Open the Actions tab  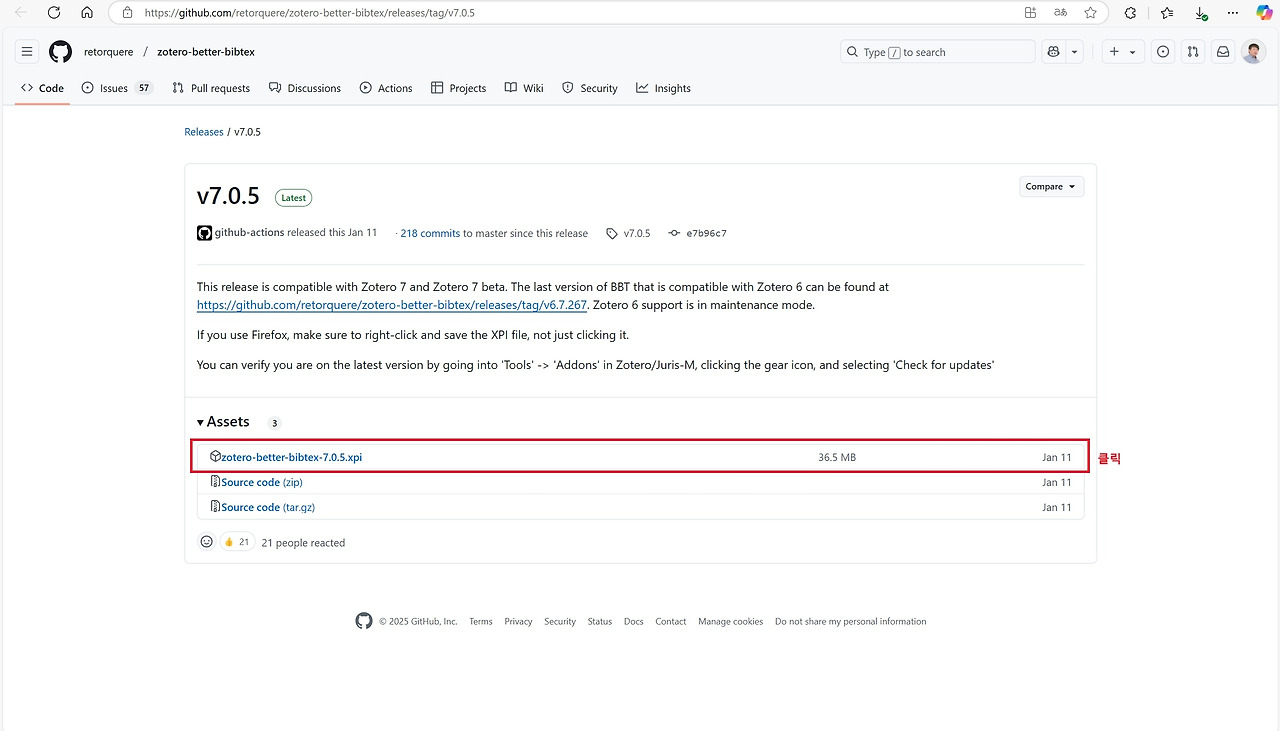(386, 88)
